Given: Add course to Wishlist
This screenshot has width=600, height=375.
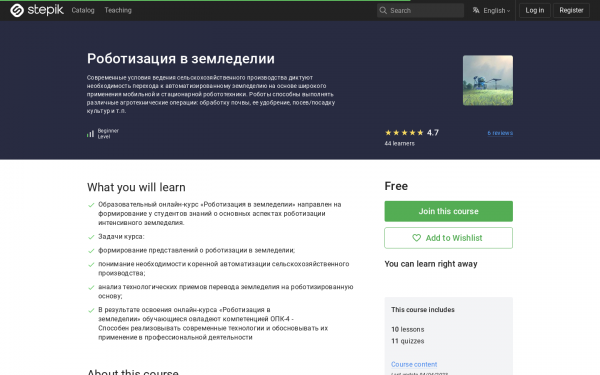Looking at the screenshot, I should pyautogui.click(x=448, y=238).
